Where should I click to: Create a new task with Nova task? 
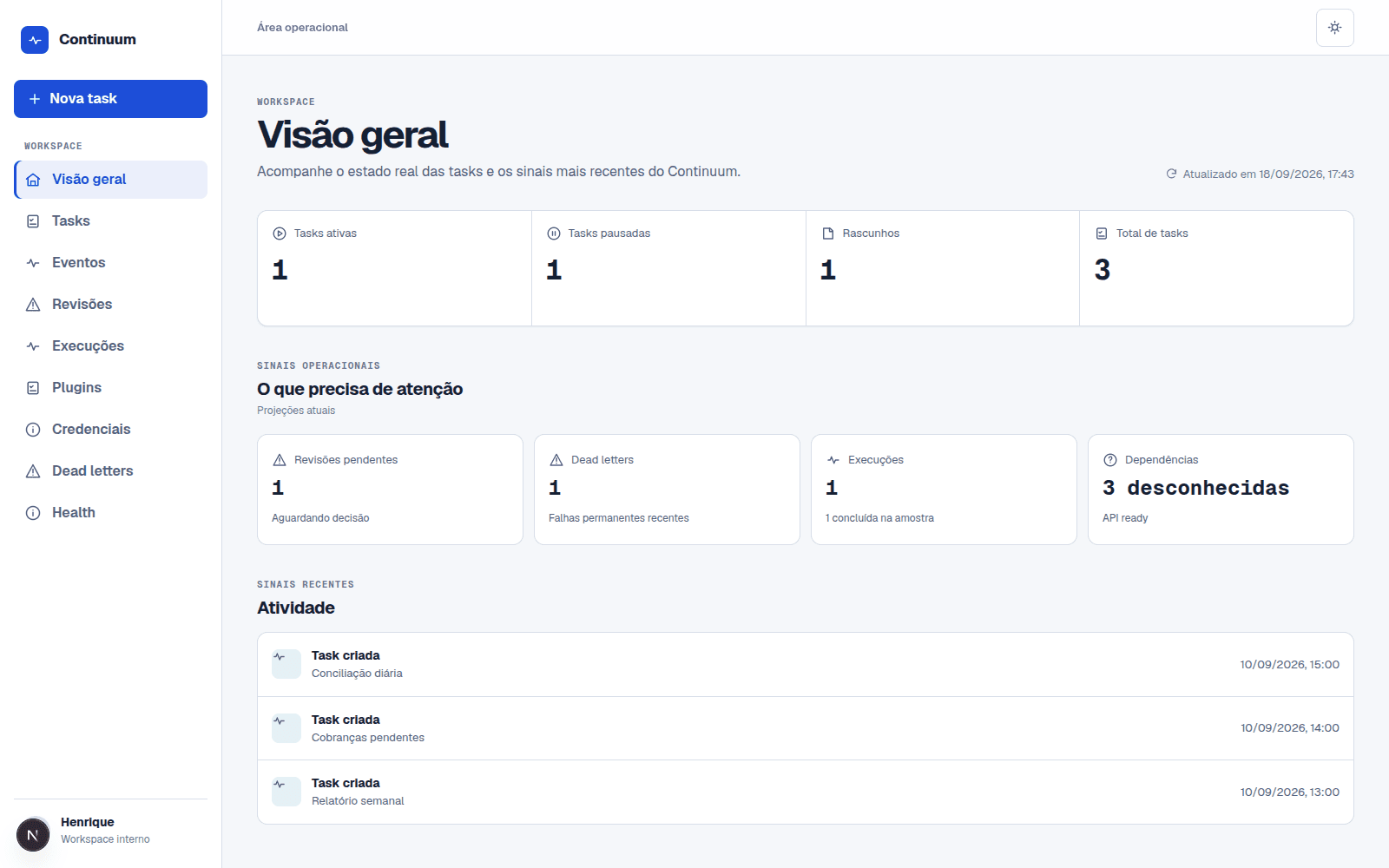110,99
